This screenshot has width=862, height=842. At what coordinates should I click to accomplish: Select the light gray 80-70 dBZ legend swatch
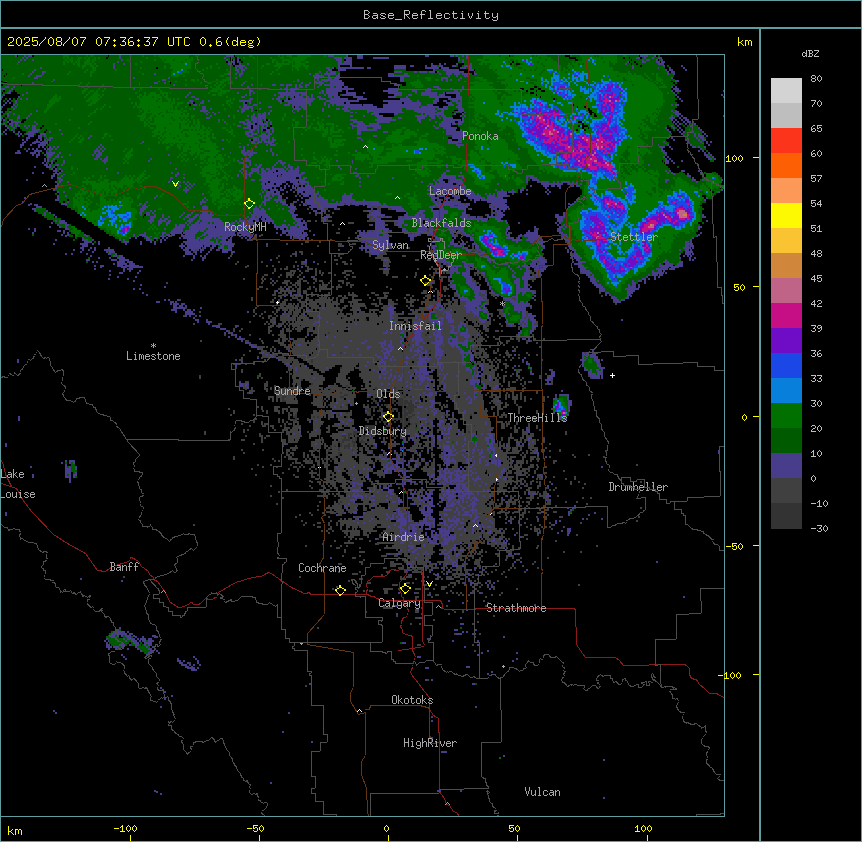tap(786, 91)
